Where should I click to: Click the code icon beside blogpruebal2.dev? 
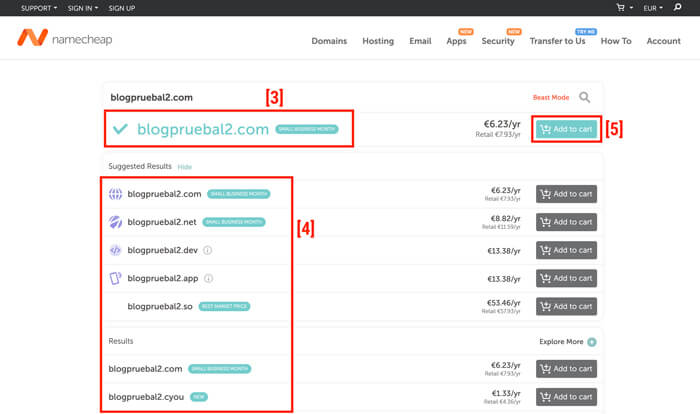[116, 250]
